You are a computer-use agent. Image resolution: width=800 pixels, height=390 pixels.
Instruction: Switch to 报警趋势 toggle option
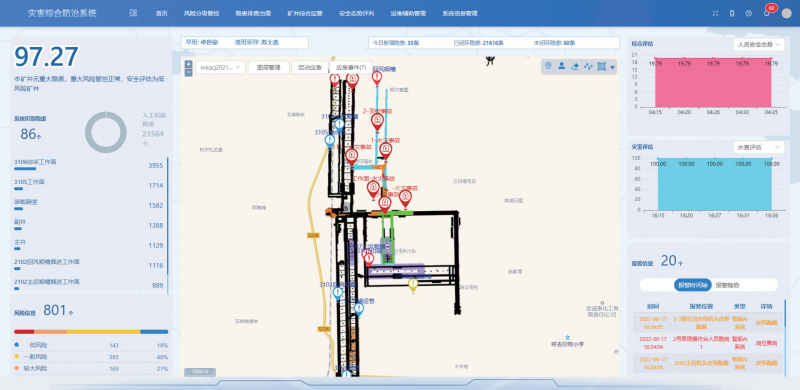pos(728,285)
